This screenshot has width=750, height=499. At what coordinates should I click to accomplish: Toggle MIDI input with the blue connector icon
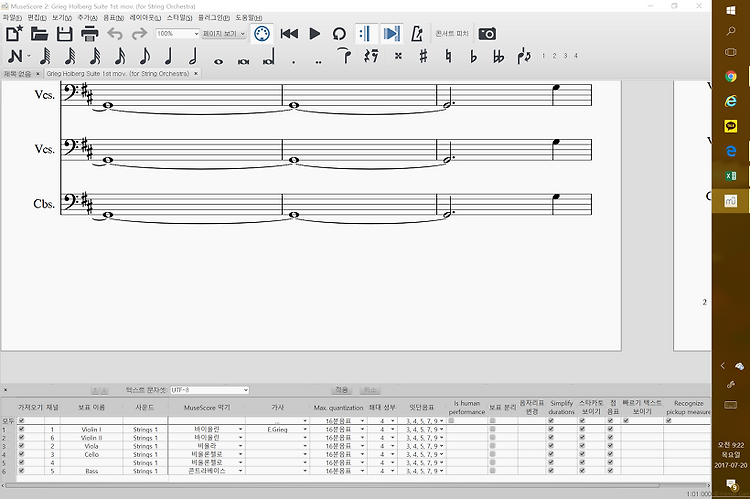pyautogui.click(x=262, y=33)
